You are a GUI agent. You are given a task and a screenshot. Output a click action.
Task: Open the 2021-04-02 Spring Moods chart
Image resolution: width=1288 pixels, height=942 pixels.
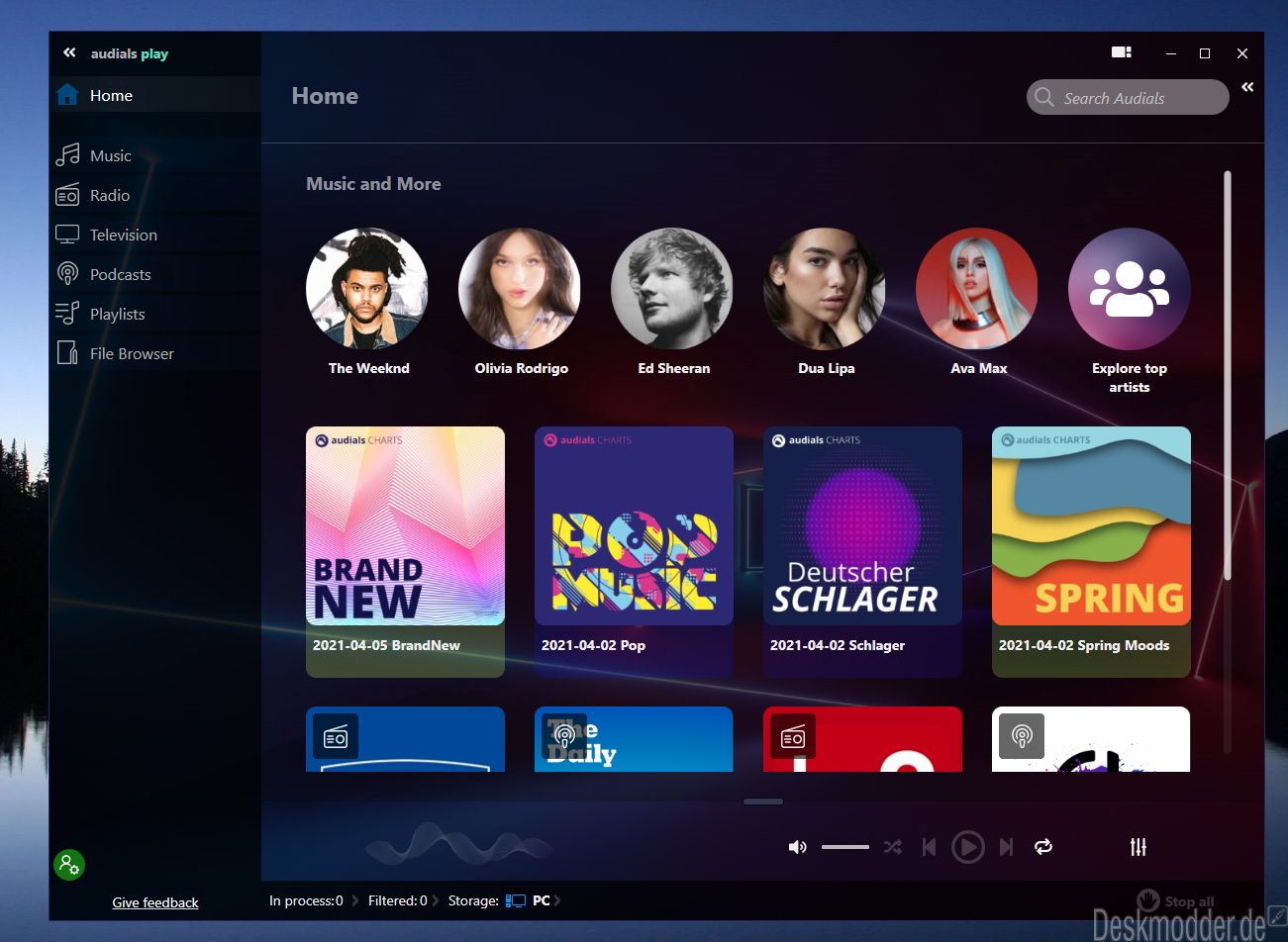[1091, 551]
